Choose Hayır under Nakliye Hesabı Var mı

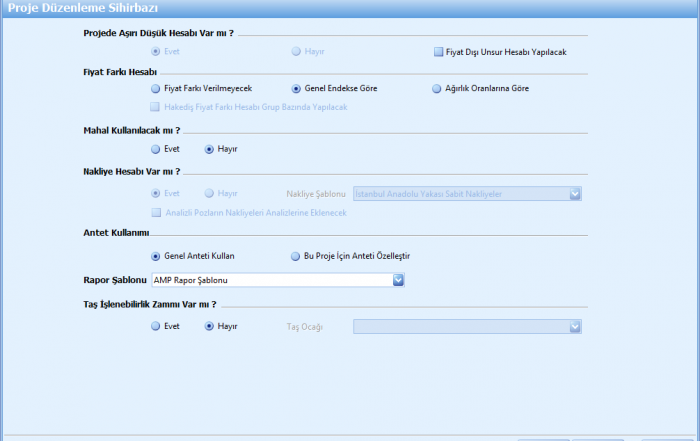209,193
